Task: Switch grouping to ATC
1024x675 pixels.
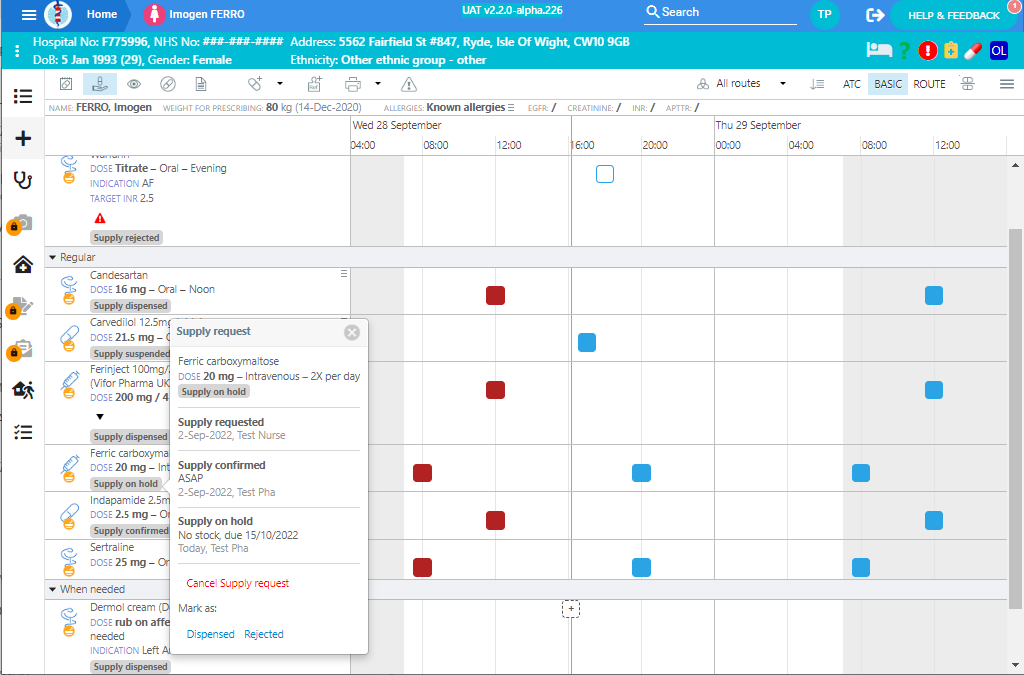Action: [x=852, y=84]
